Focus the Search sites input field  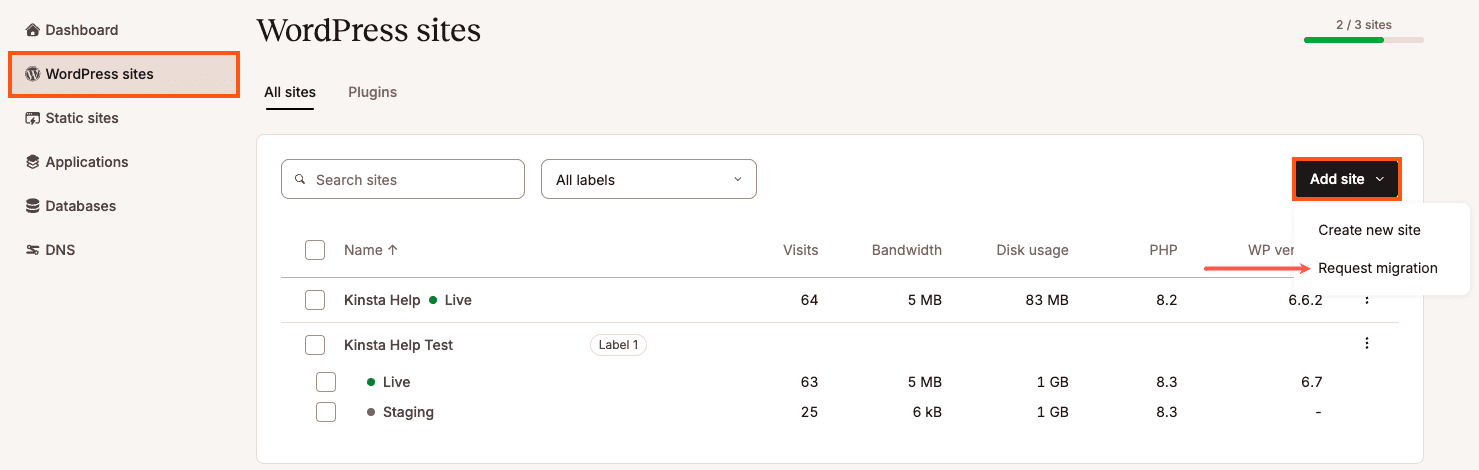(x=403, y=180)
